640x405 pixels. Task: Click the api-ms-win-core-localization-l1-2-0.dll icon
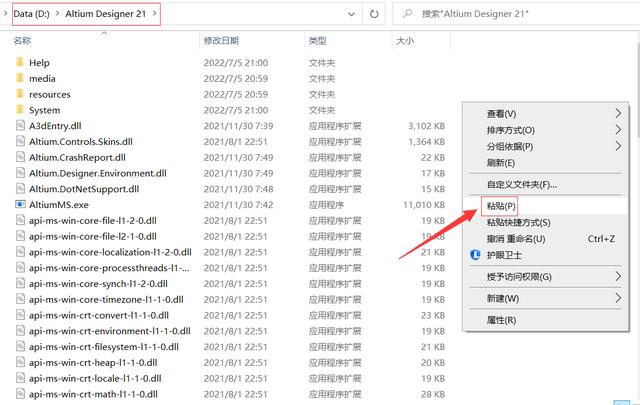pos(20,252)
